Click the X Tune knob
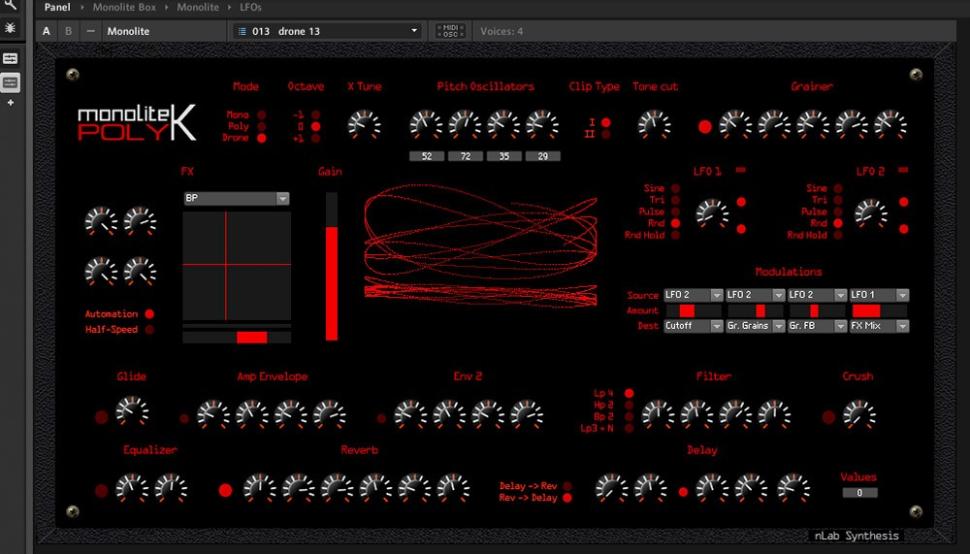Image resolution: width=970 pixels, height=554 pixels. coord(364,124)
